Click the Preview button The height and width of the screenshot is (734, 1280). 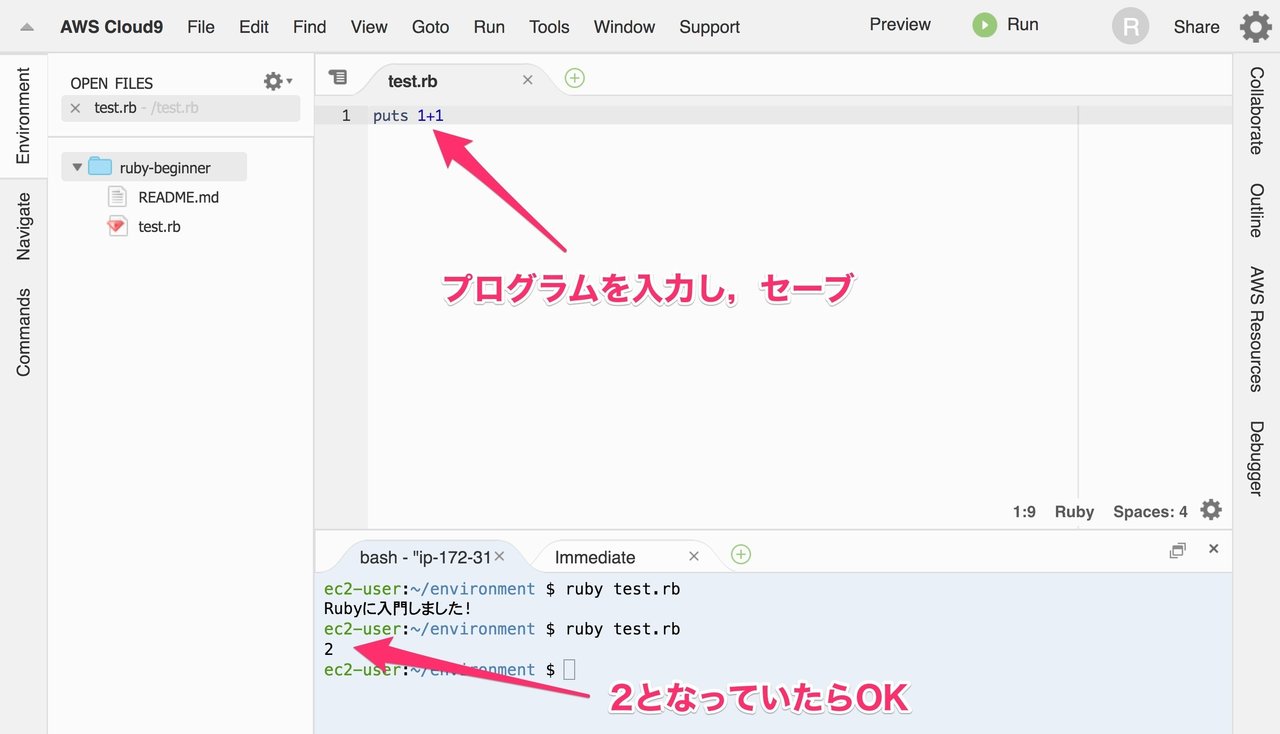point(898,24)
